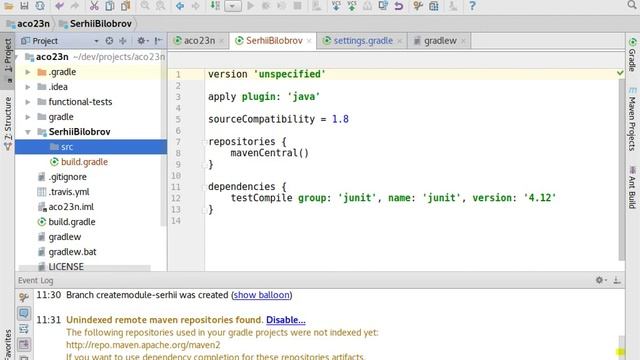This screenshot has height=360, width=640.
Task: Open the Ant Build side panel
Action: [x=632, y=187]
